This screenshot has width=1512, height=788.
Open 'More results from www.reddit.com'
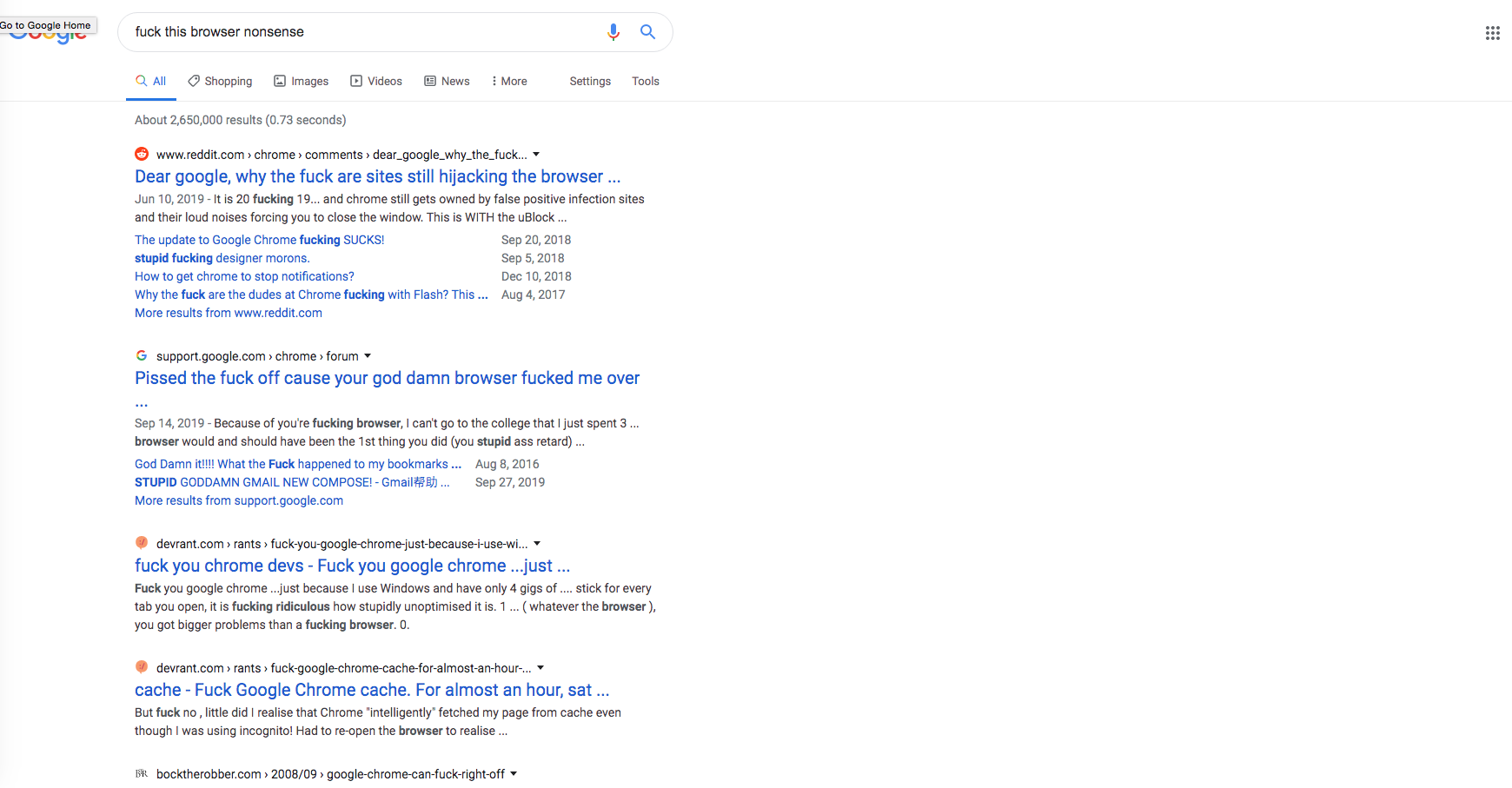pyautogui.click(x=229, y=313)
